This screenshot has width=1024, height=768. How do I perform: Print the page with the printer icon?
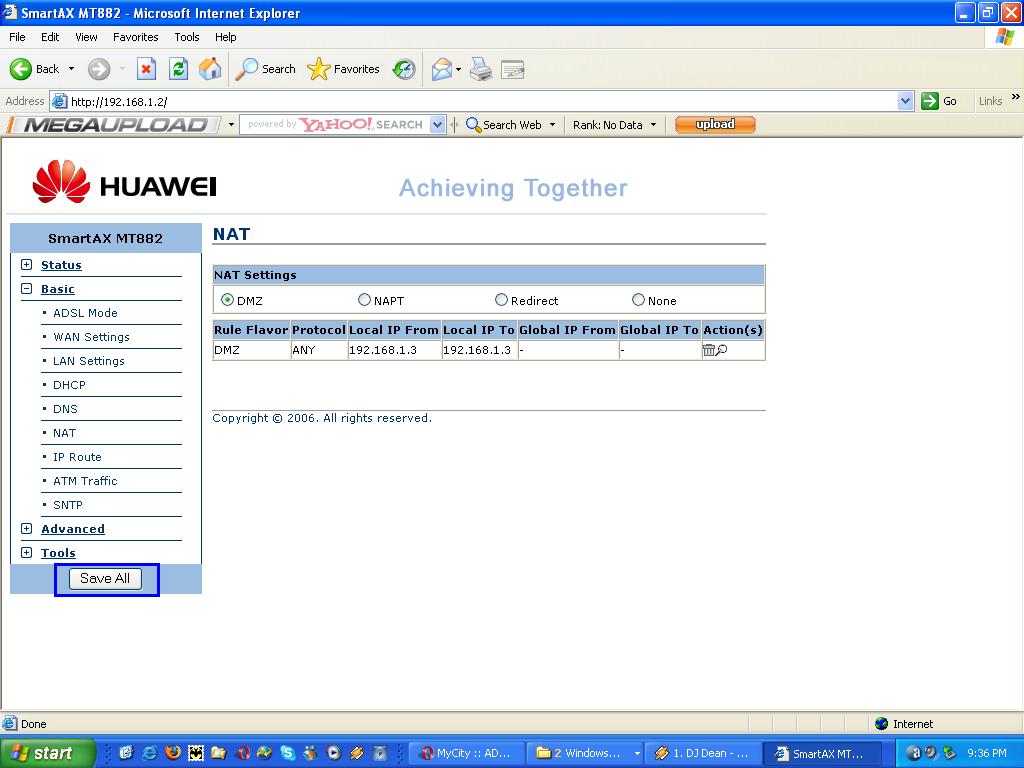pos(481,69)
